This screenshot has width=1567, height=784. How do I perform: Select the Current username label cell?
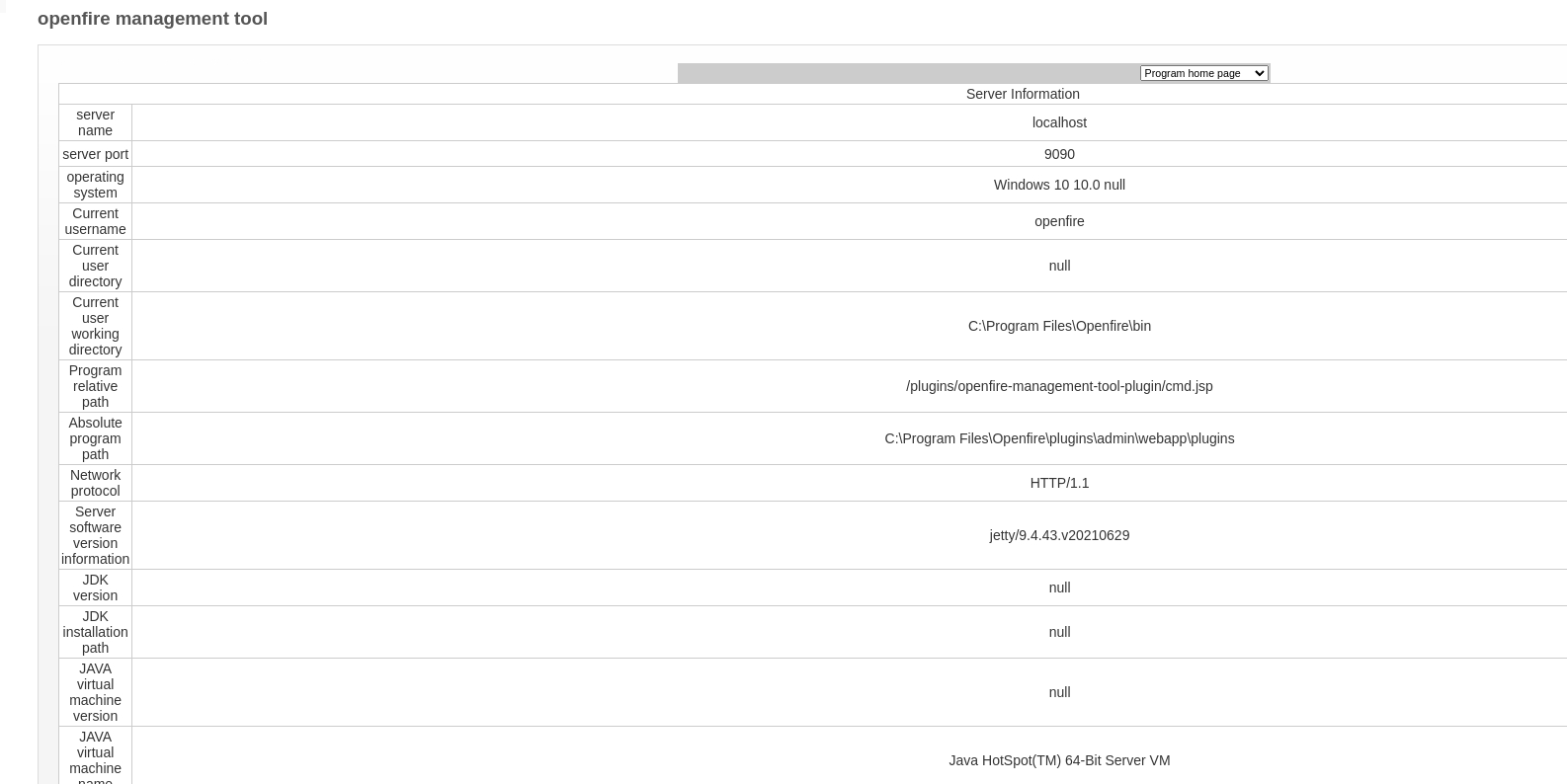pyautogui.click(x=95, y=221)
